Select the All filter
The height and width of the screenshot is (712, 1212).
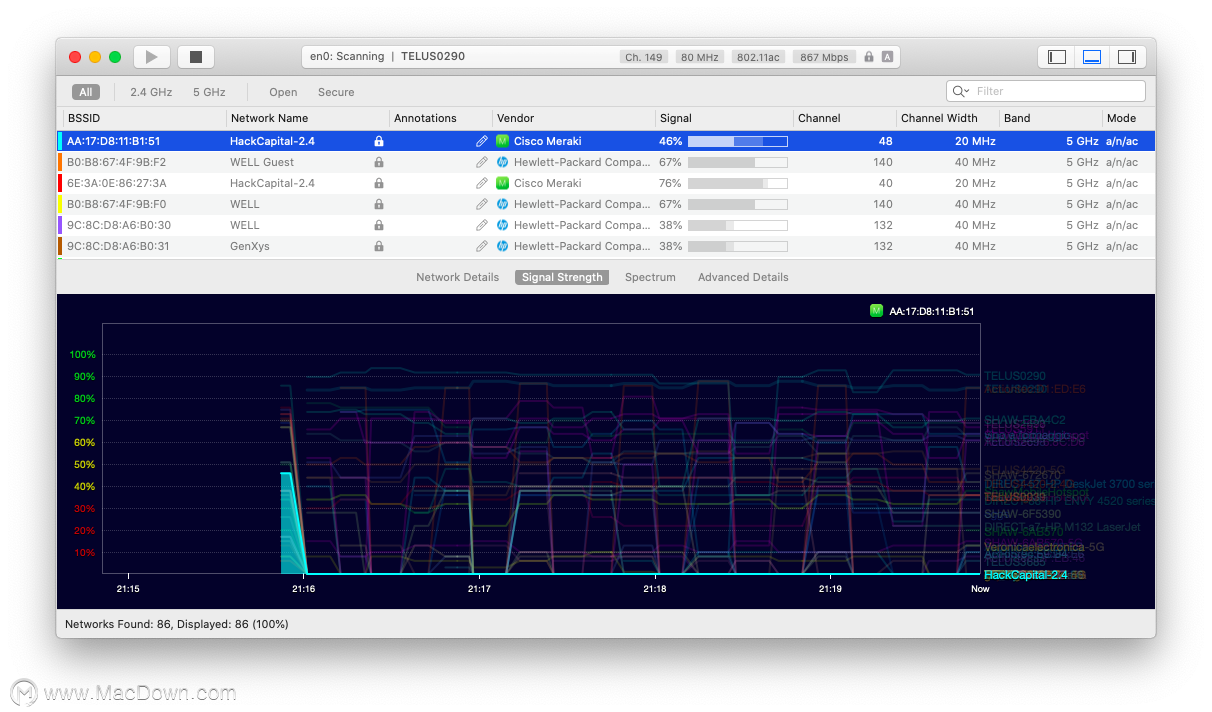point(86,92)
